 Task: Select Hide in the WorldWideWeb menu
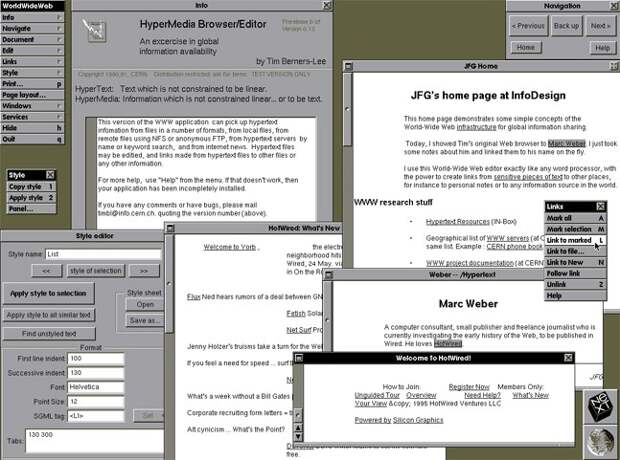point(32,128)
